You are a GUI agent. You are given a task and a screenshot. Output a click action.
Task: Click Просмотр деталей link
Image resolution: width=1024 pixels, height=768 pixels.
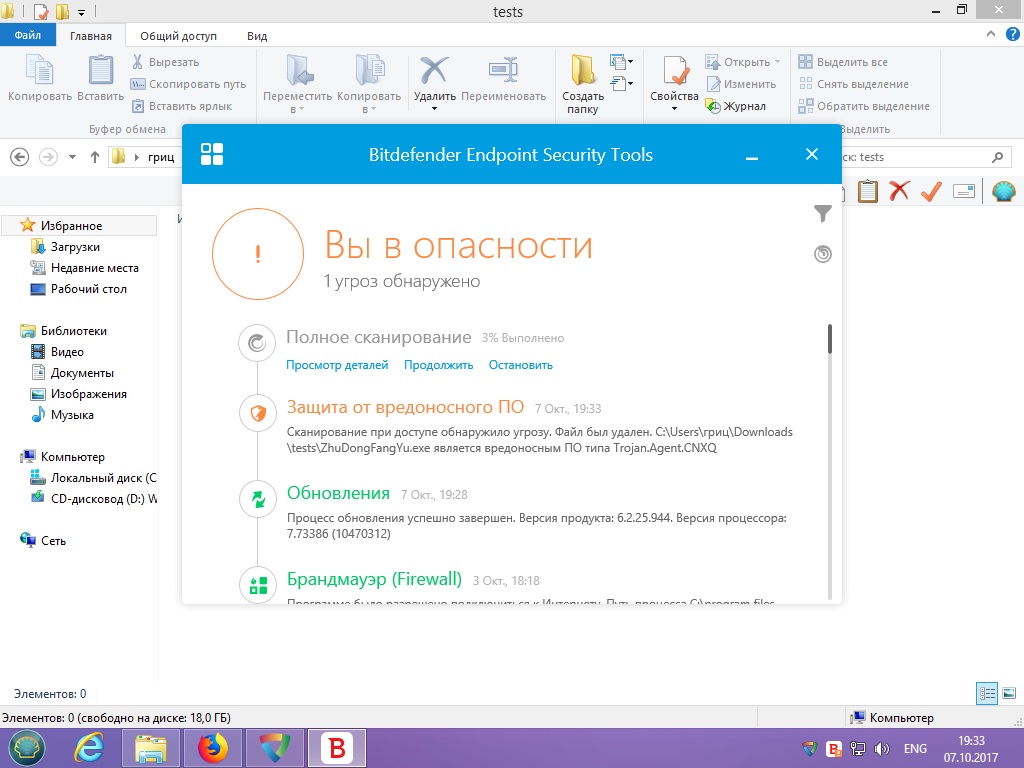[x=337, y=365]
